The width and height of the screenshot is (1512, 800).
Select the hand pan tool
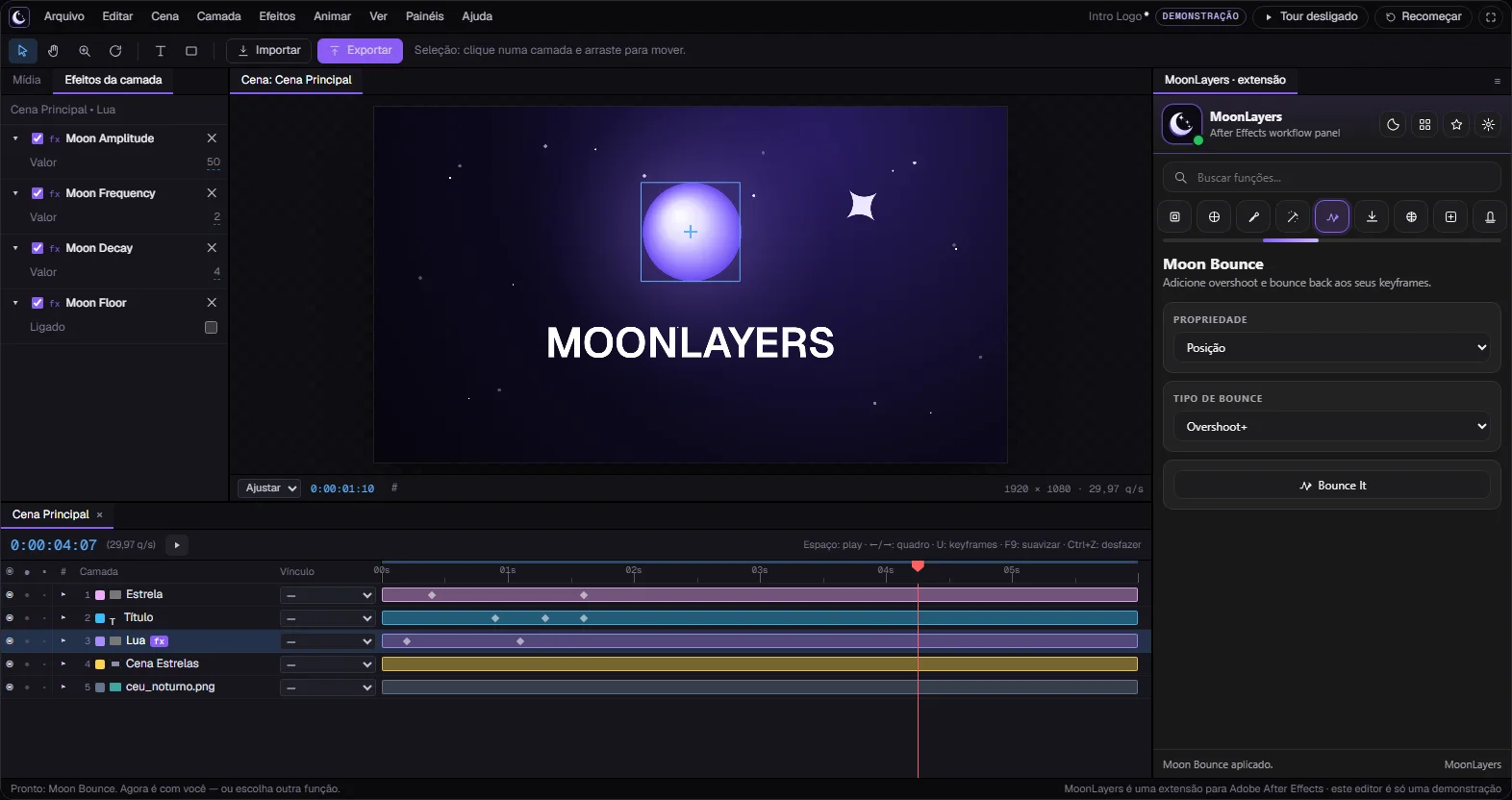click(x=53, y=51)
